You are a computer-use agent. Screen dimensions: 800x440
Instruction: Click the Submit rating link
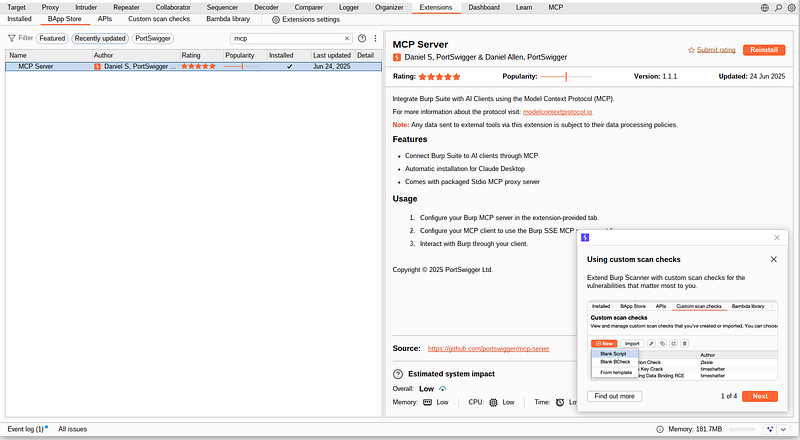(716, 50)
